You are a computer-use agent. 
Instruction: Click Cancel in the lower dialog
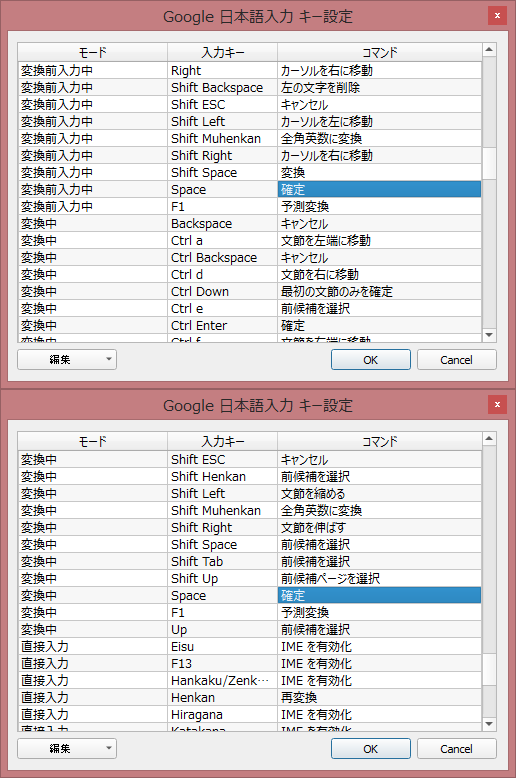tap(456, 749)
